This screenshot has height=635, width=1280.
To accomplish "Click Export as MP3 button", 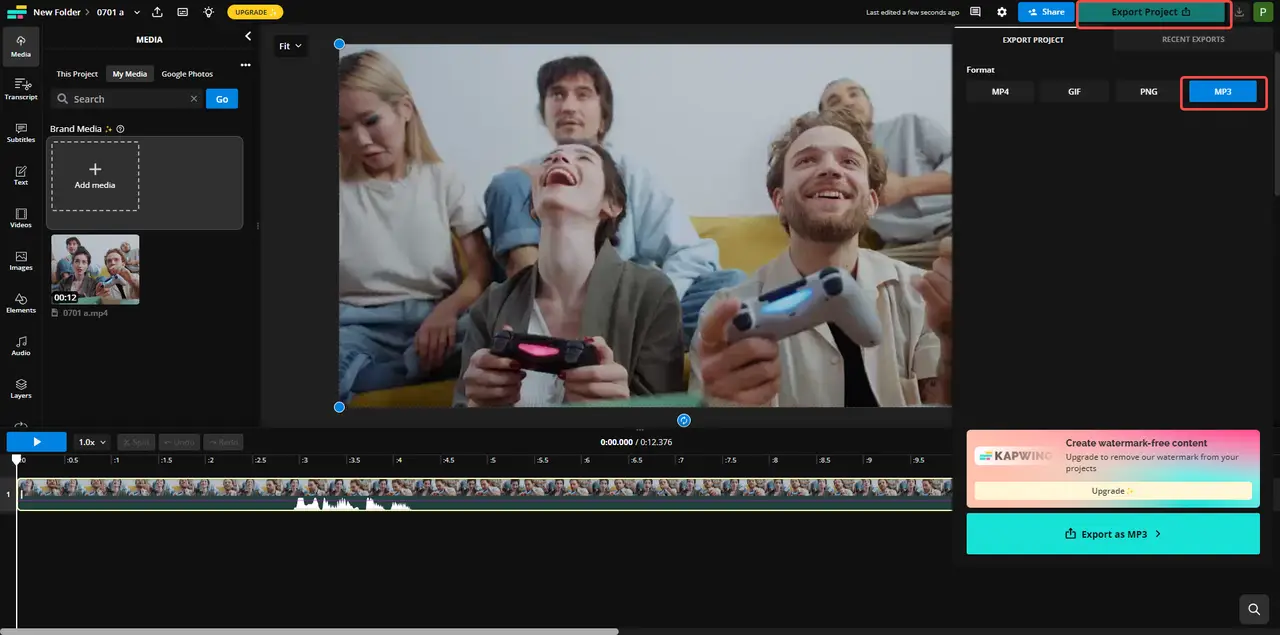I will tap(1113, 534).
